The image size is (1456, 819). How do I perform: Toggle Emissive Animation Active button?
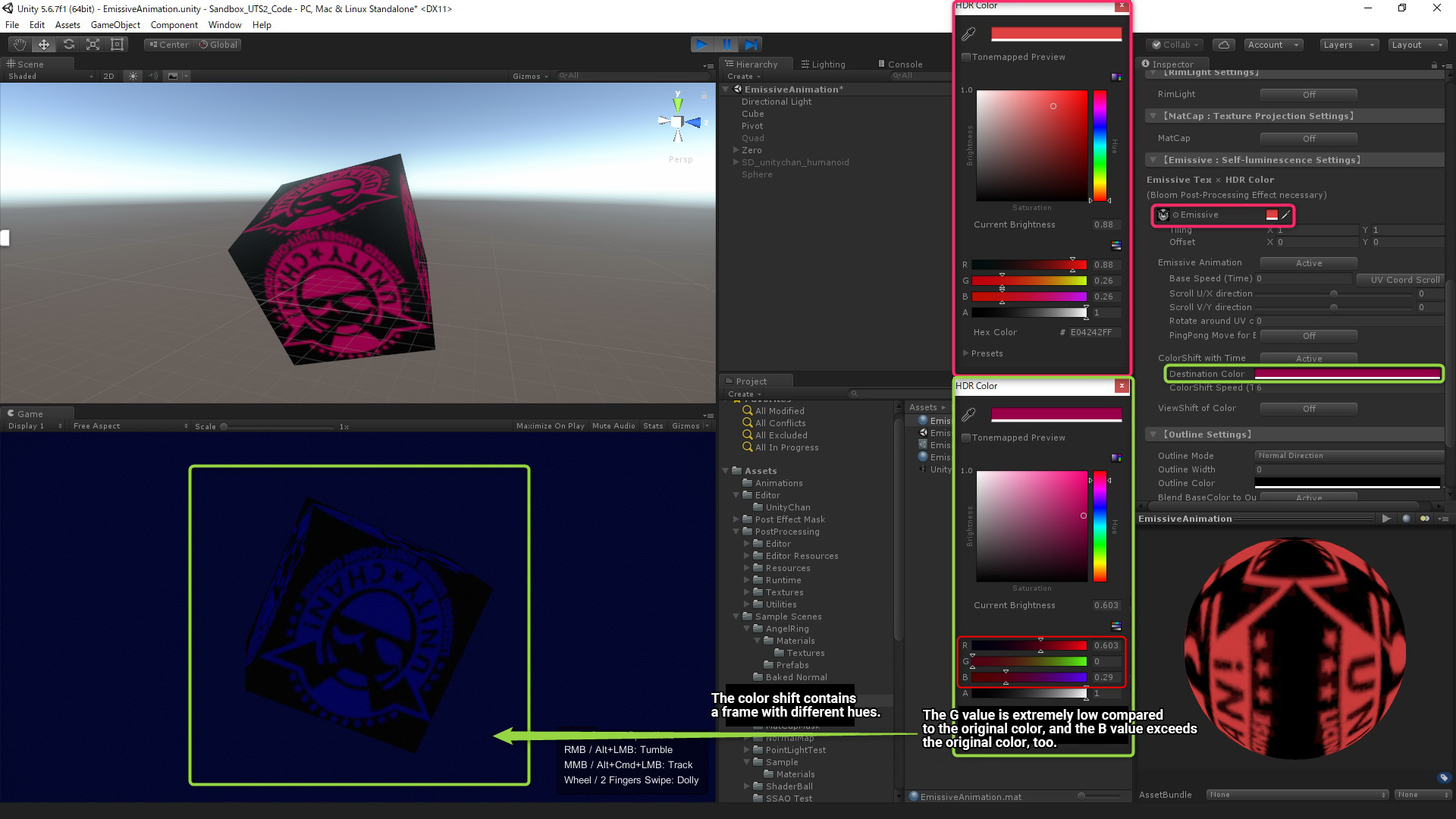point(1308,263)
